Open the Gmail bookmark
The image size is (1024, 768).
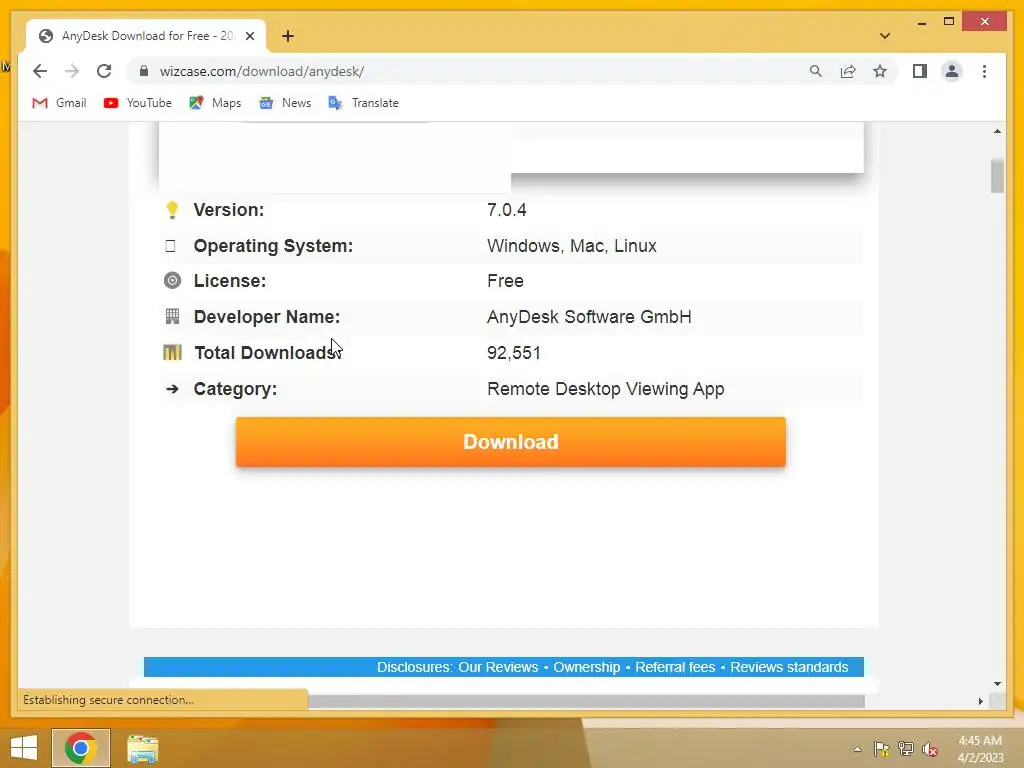pos(59,103)
